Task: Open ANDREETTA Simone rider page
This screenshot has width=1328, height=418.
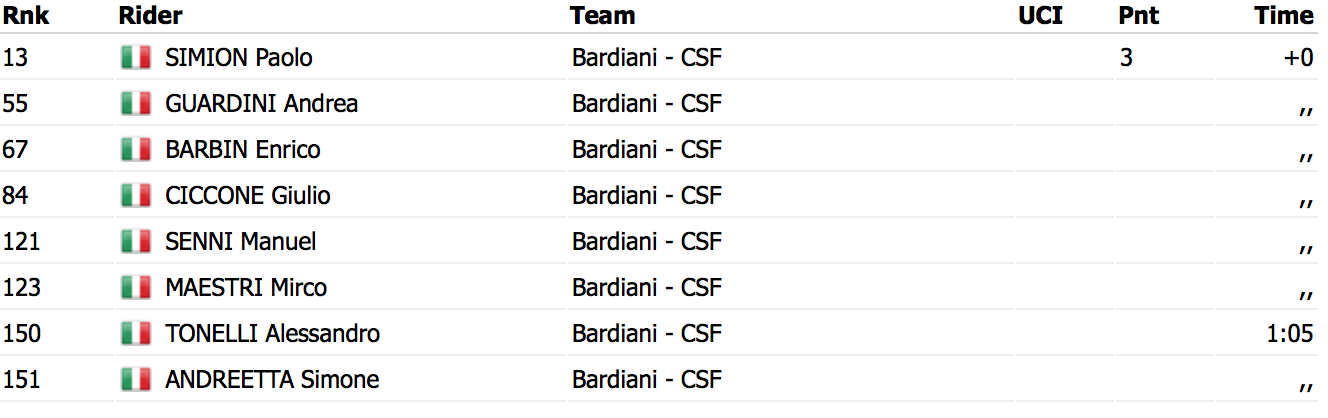Action: [272, 380]
